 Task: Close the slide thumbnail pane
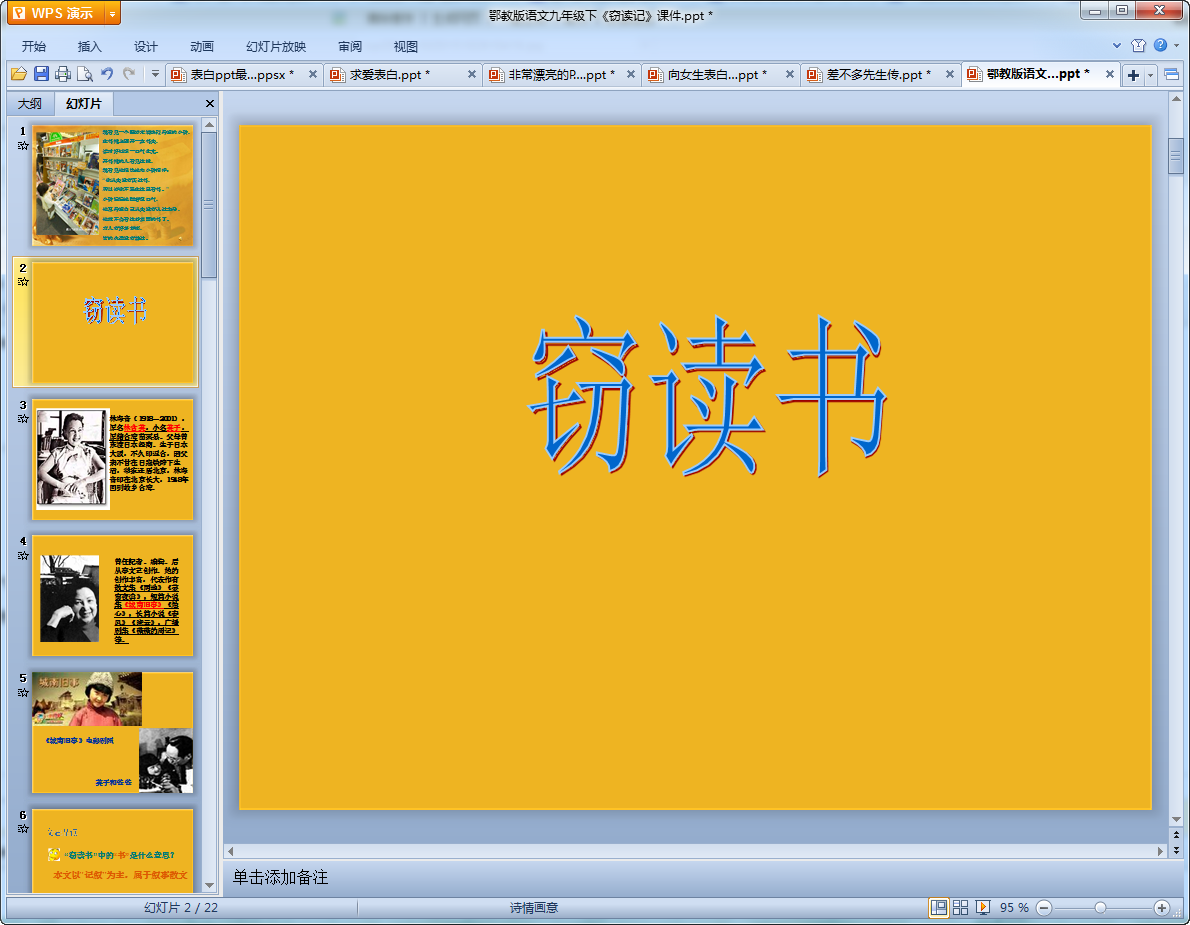(x=210, y=103)
